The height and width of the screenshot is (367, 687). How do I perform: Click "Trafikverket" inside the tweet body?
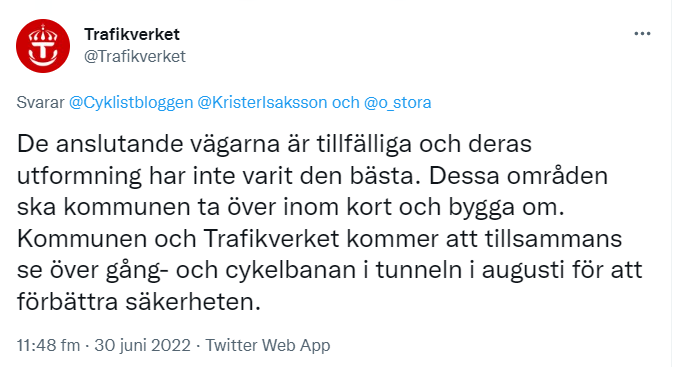point(271,239)
